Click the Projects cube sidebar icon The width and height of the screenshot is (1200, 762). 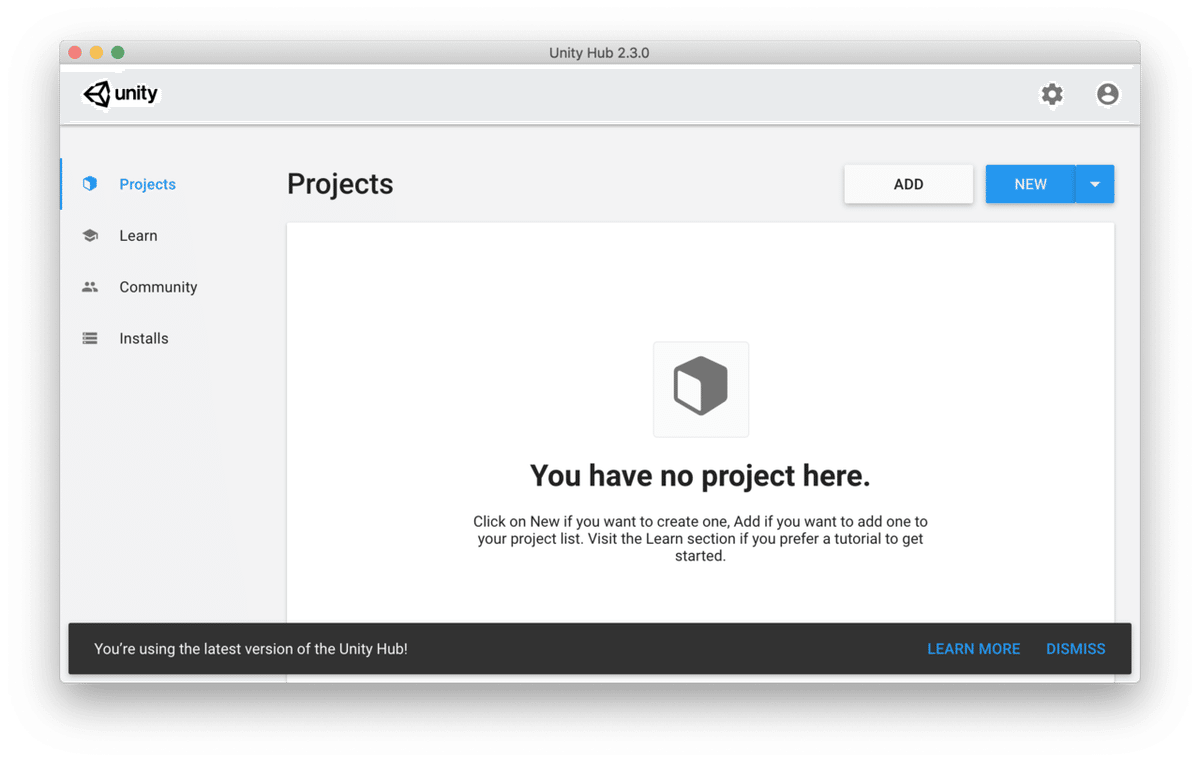point(90,184)
